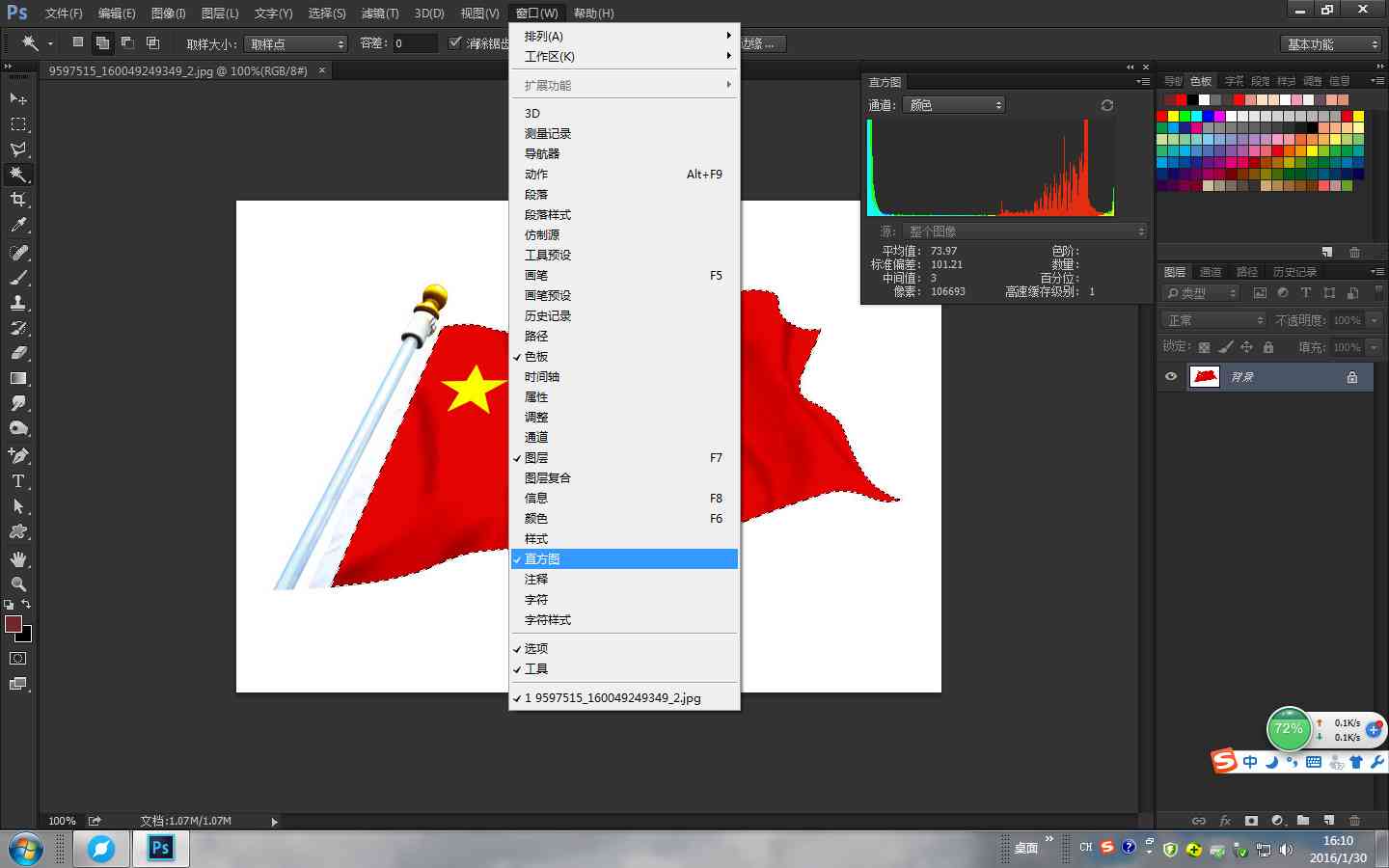Select the Eyedropper tool
Viewport: 1389px width, 868px height.
(18, 225)
